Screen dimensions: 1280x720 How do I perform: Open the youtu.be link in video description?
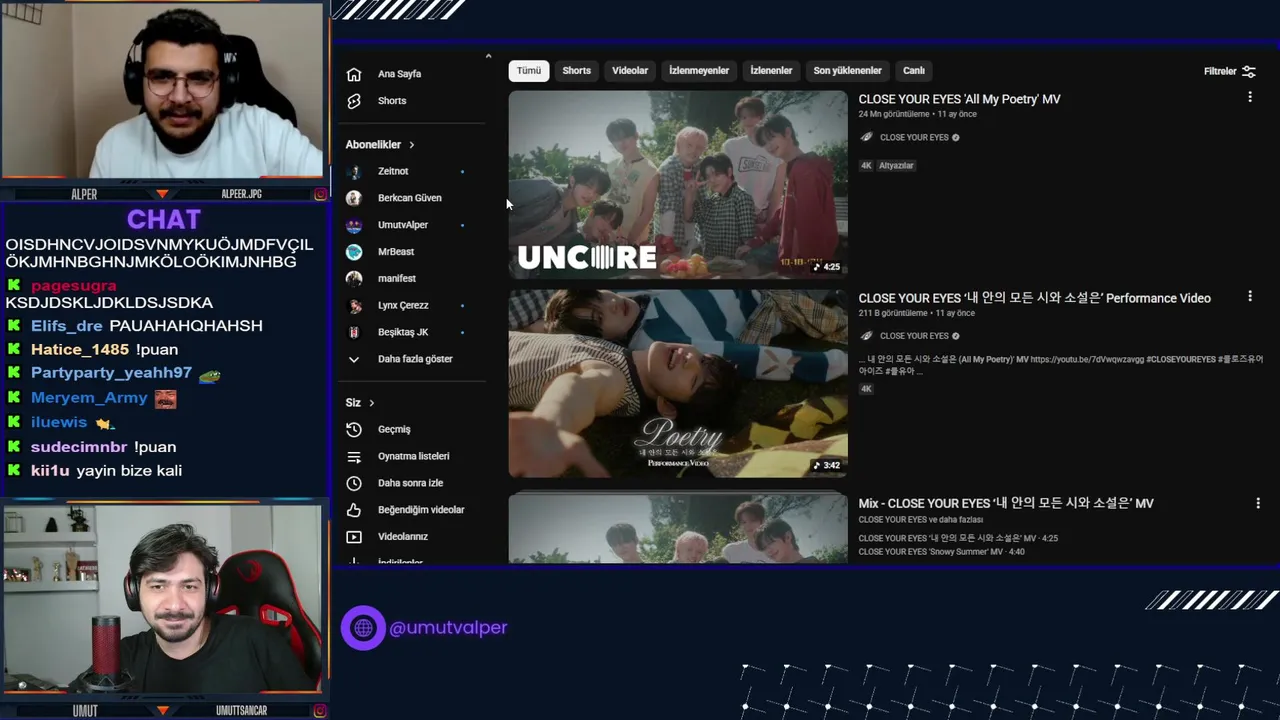click(x=1086, y=359)
